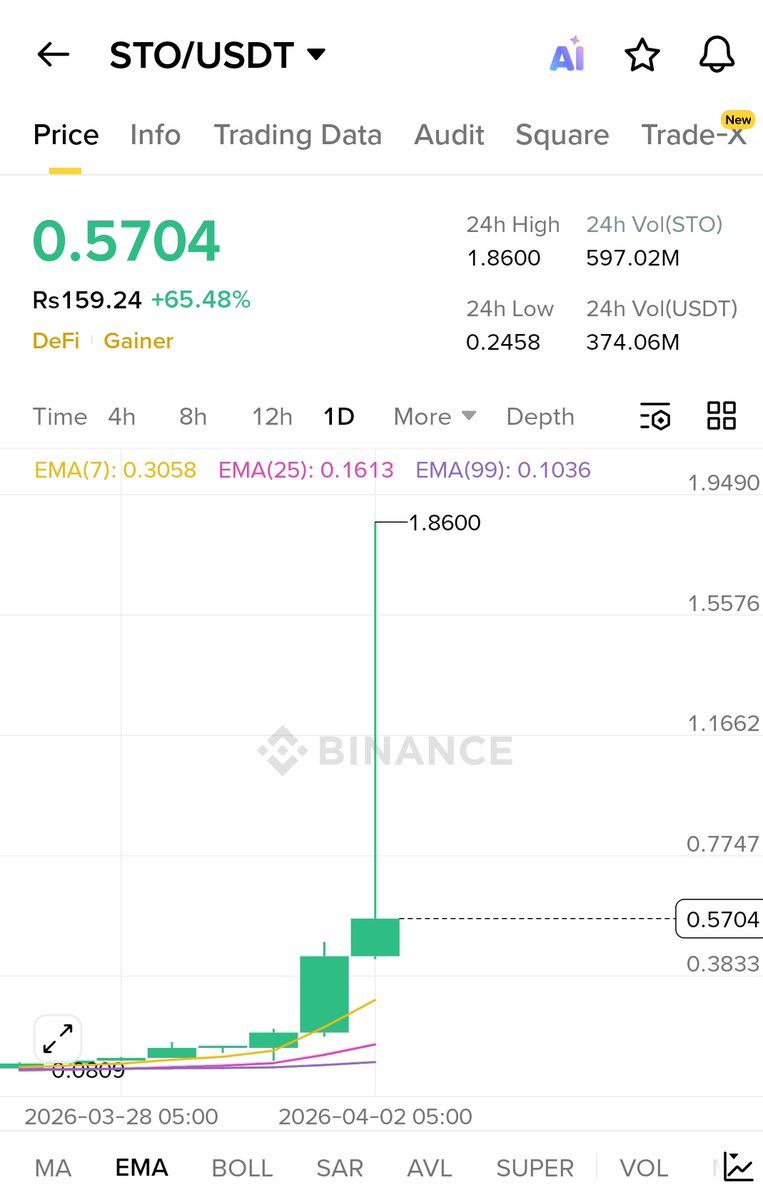Select the 1D interval
The image size is (763, 1200).
[339, 416]
